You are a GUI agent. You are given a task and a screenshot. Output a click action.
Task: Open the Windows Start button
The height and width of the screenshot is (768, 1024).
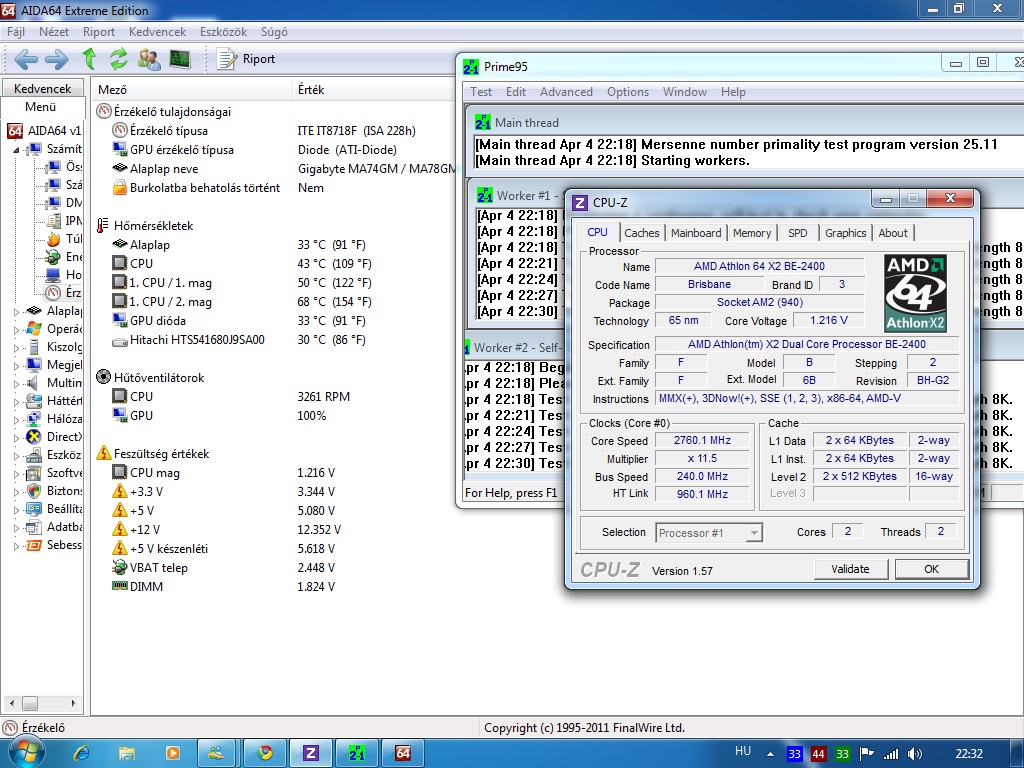click(25, 753)
